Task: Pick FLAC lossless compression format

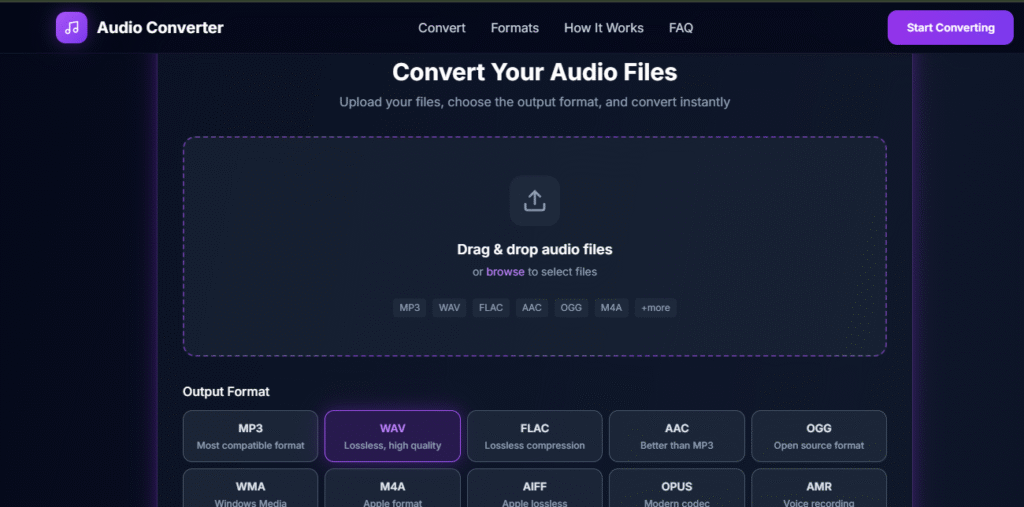Action: tap(534, 436)
